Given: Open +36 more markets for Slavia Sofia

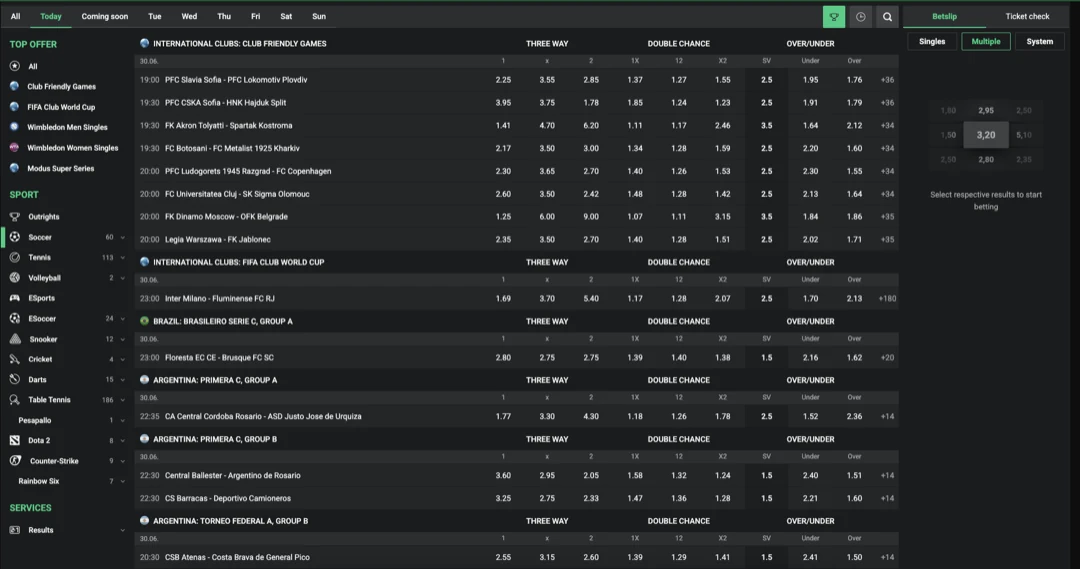Looking at the screenshot, I should (887, 80).
